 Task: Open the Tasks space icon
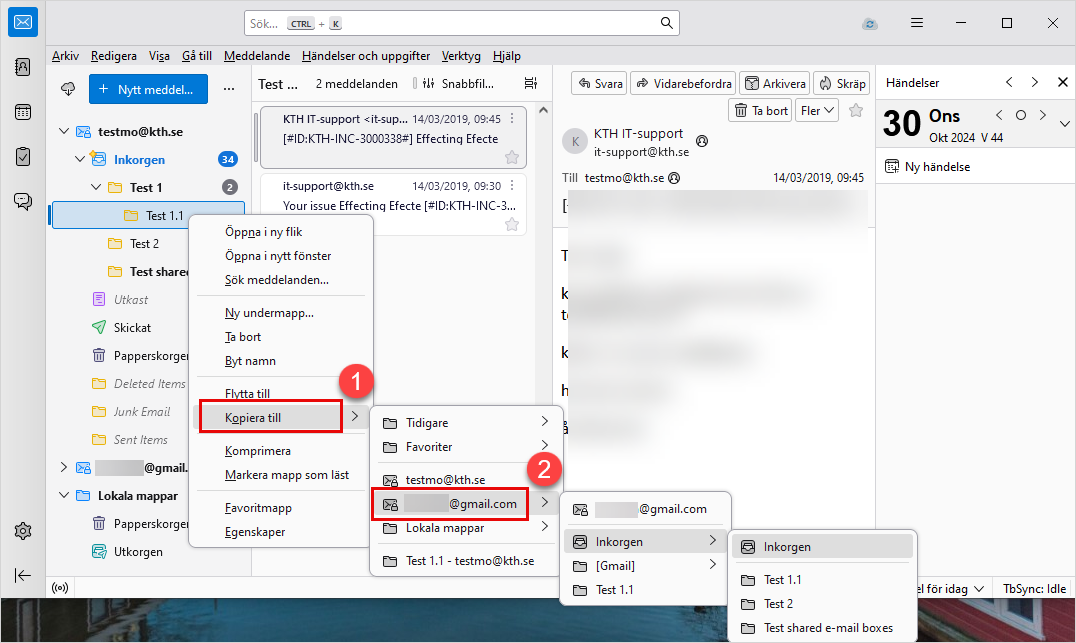tap(23, 156)
